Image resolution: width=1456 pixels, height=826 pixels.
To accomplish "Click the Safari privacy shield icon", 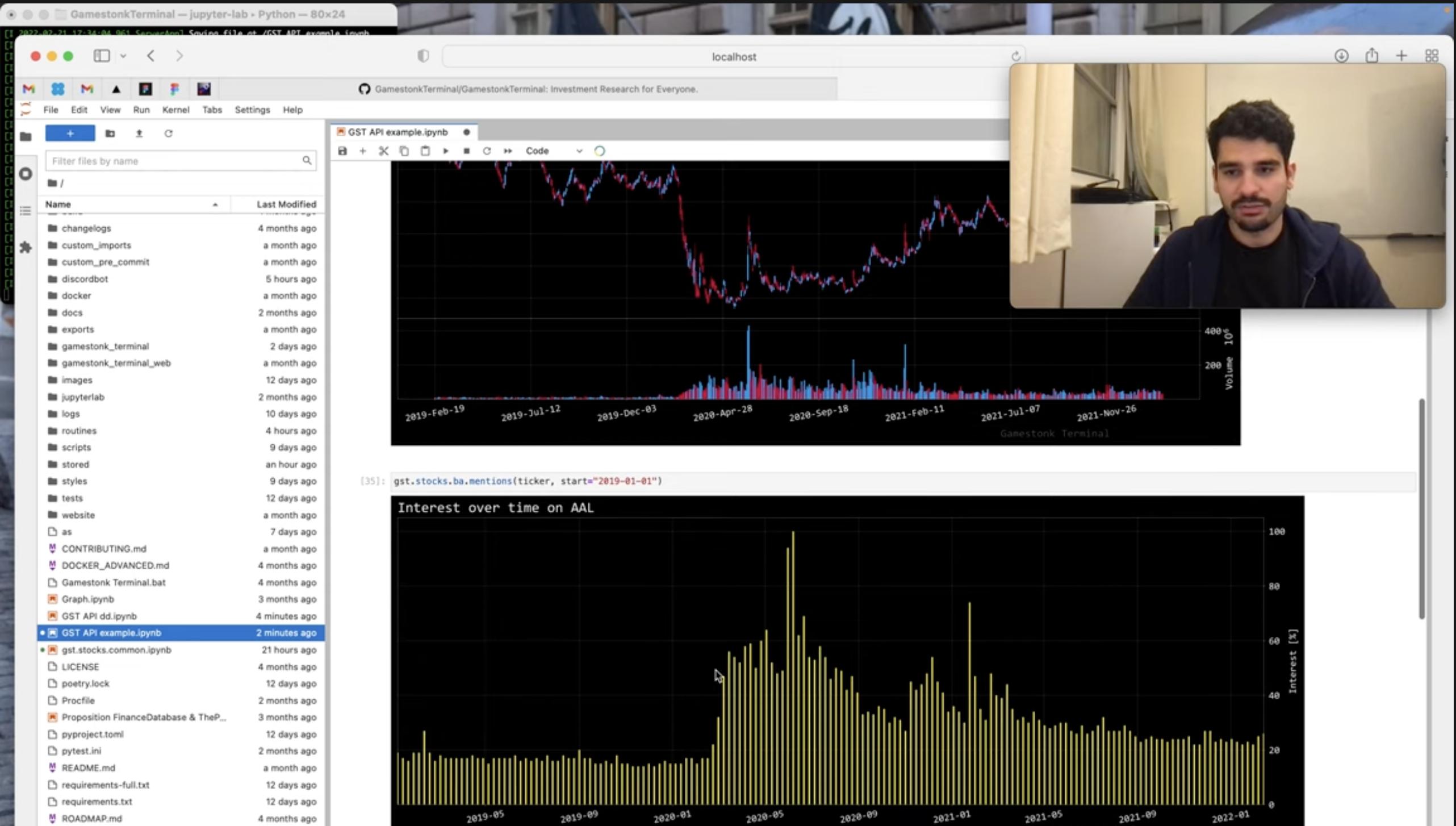I will click(423, 56).
